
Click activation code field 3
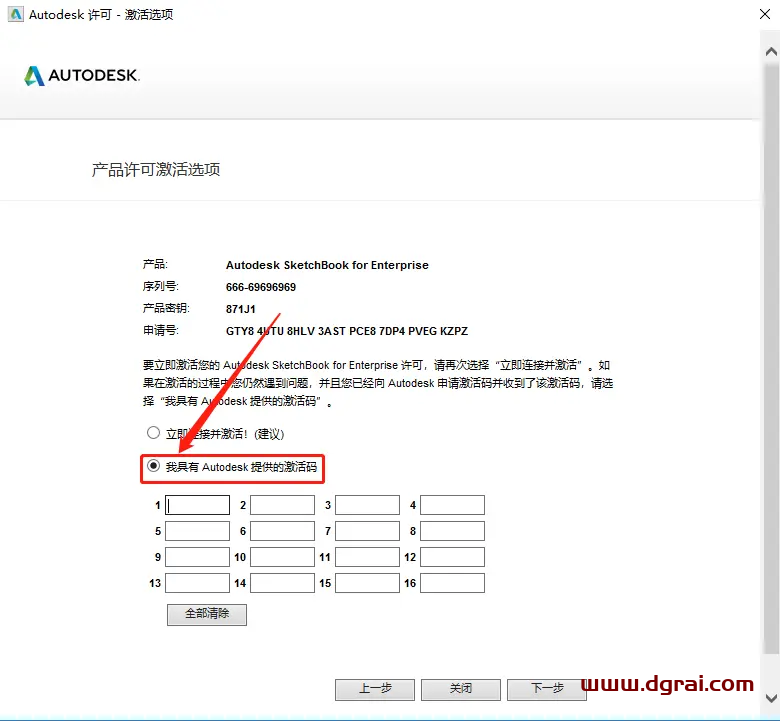(x=368, y=505)
